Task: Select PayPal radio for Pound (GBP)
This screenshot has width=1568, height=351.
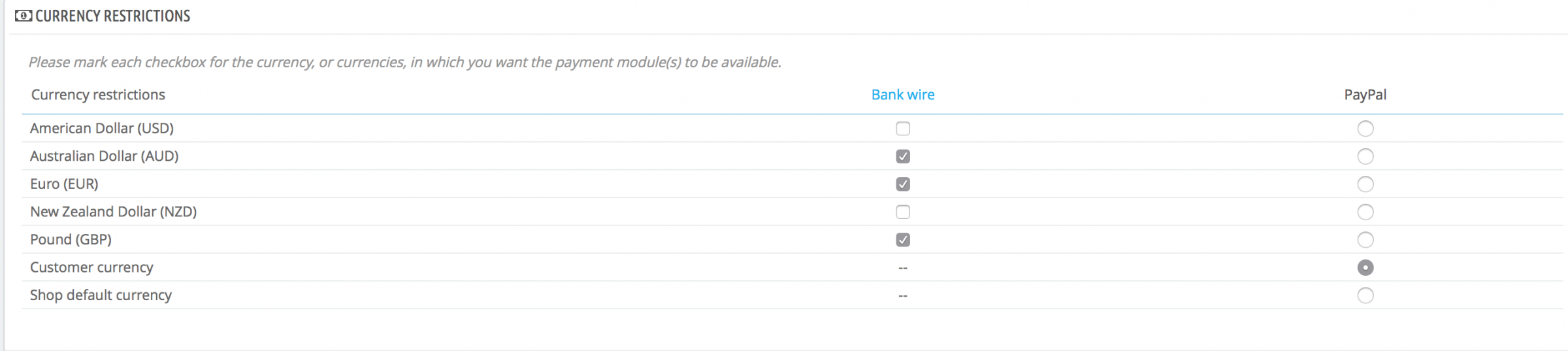Action: (1365, 240)
